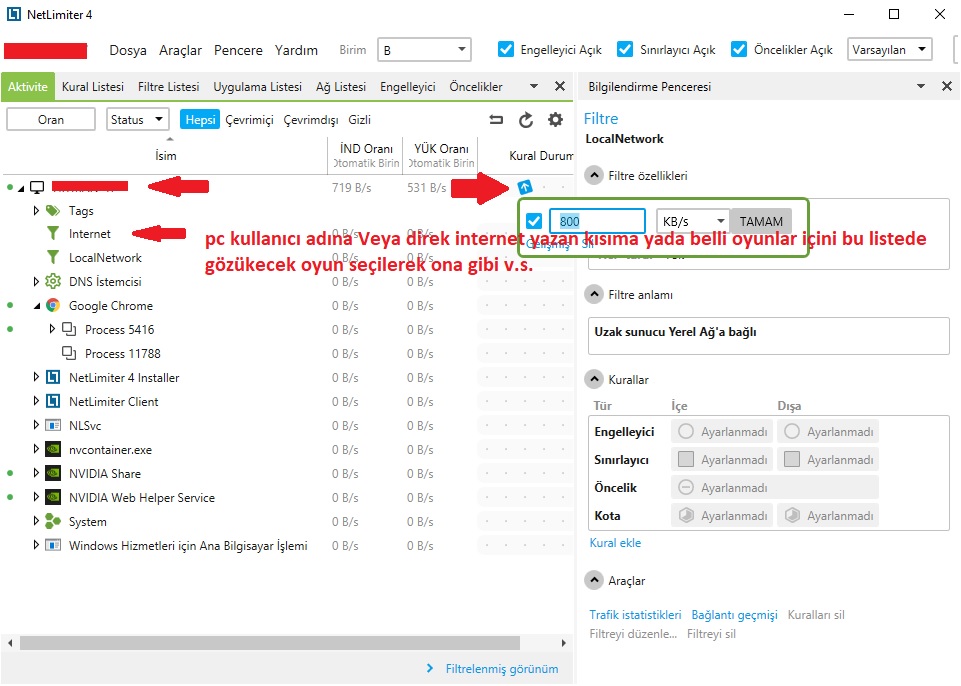Click the horizontal scrollbar of the activity list
This screenshot has width=961, height=686.
click(x=270, y=642)
